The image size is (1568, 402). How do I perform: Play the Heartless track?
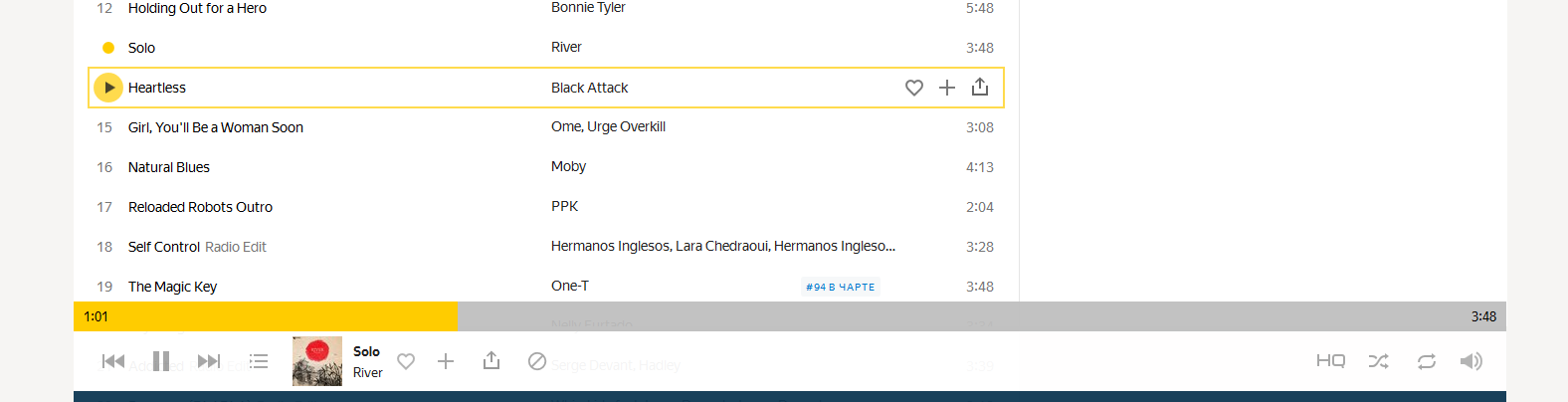click(108, 88)
